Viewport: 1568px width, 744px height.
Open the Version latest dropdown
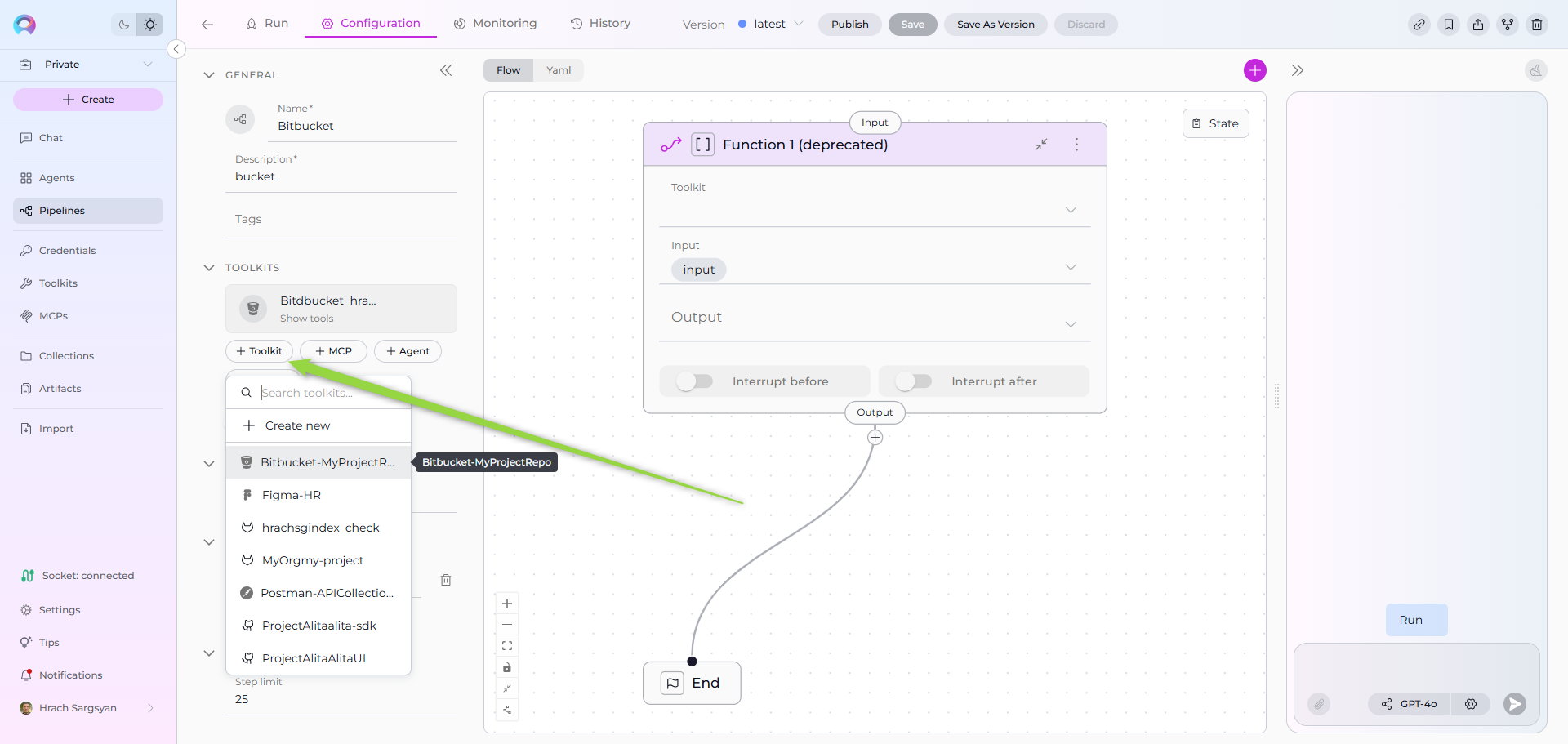770,25
